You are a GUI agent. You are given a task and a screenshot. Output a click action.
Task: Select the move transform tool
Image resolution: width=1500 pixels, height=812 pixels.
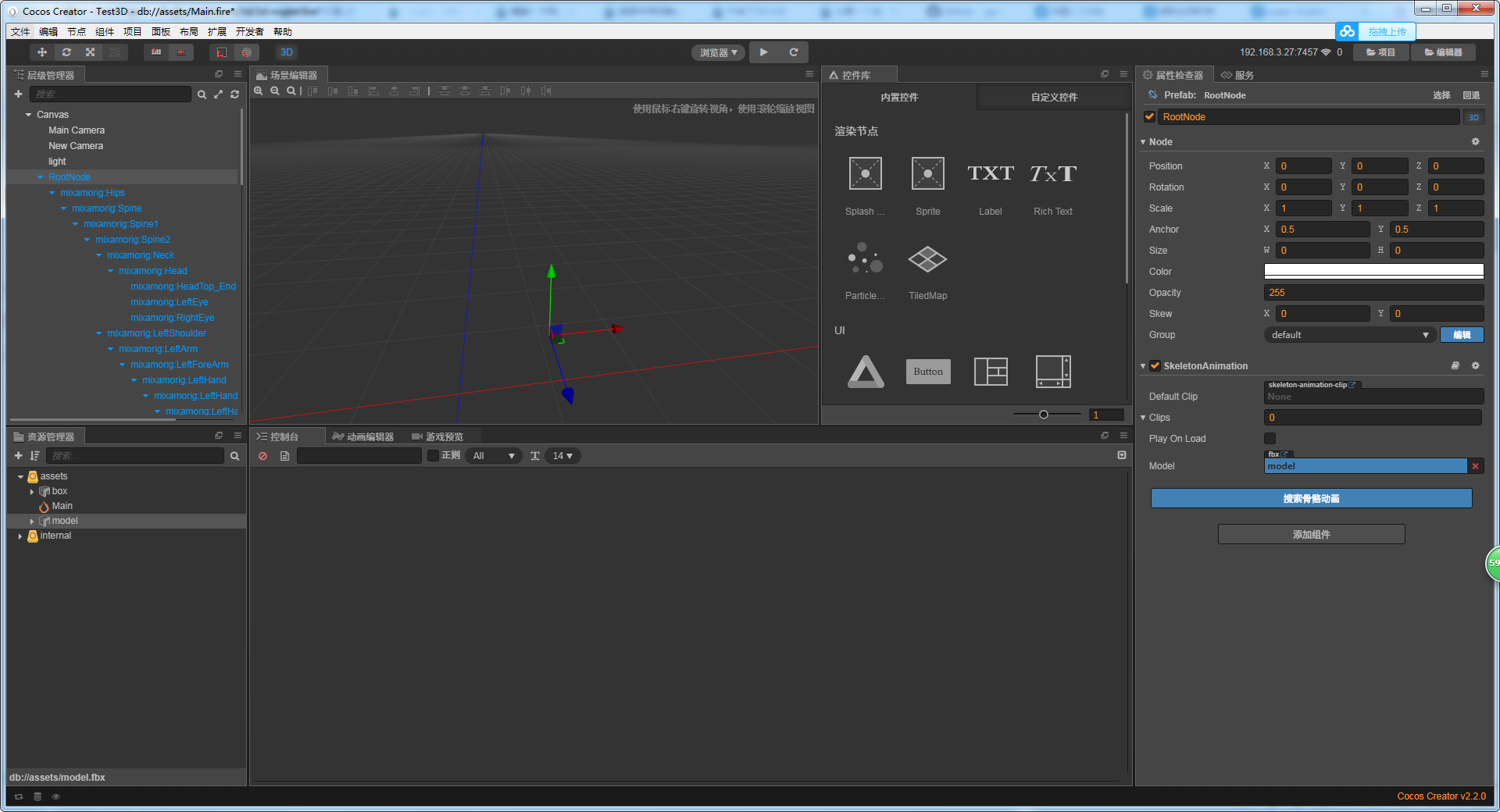(42, 52)
